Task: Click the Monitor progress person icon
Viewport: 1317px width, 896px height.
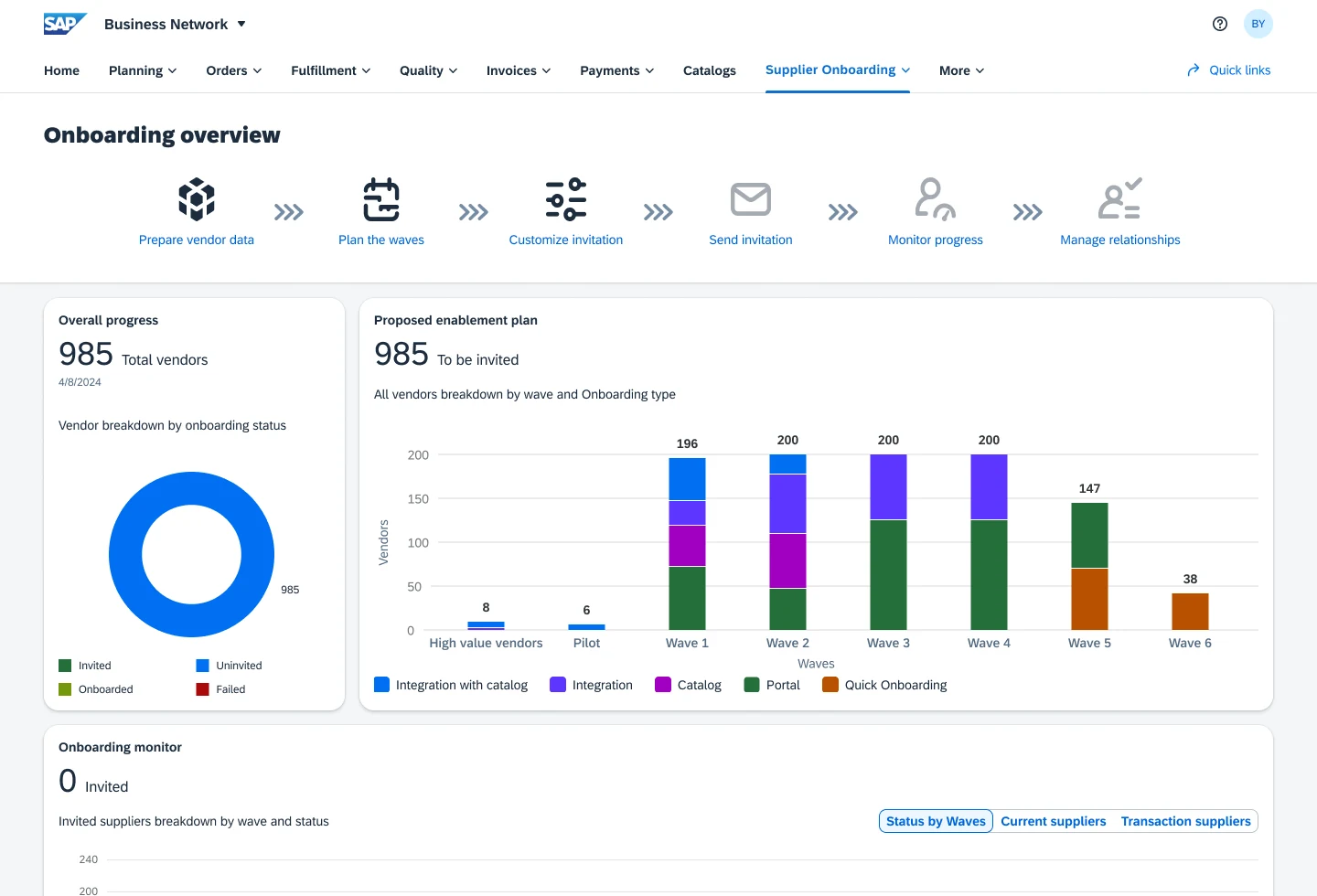Action: [x=936, y=199]
